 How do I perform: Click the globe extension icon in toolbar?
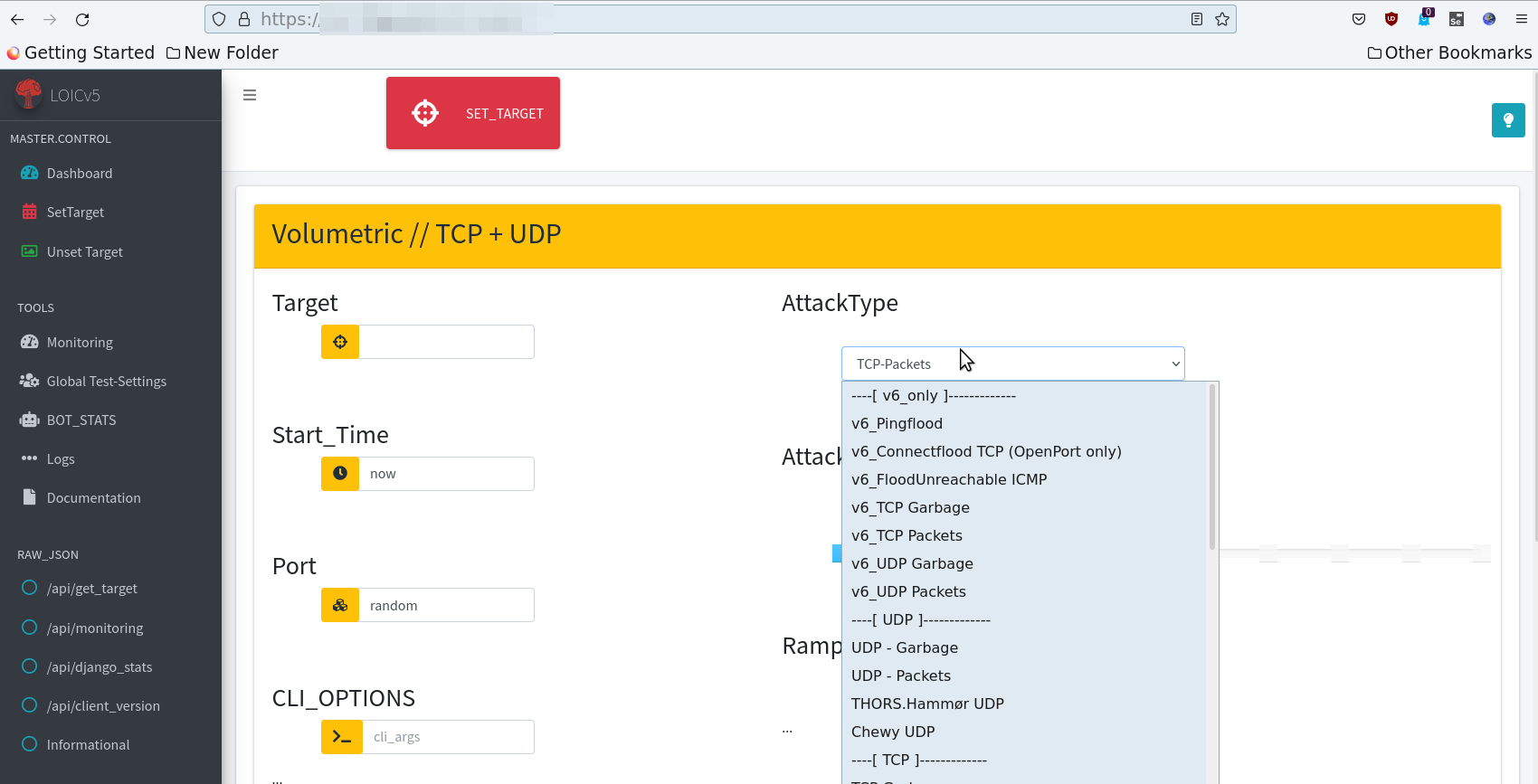click(x=1489, y=19)
